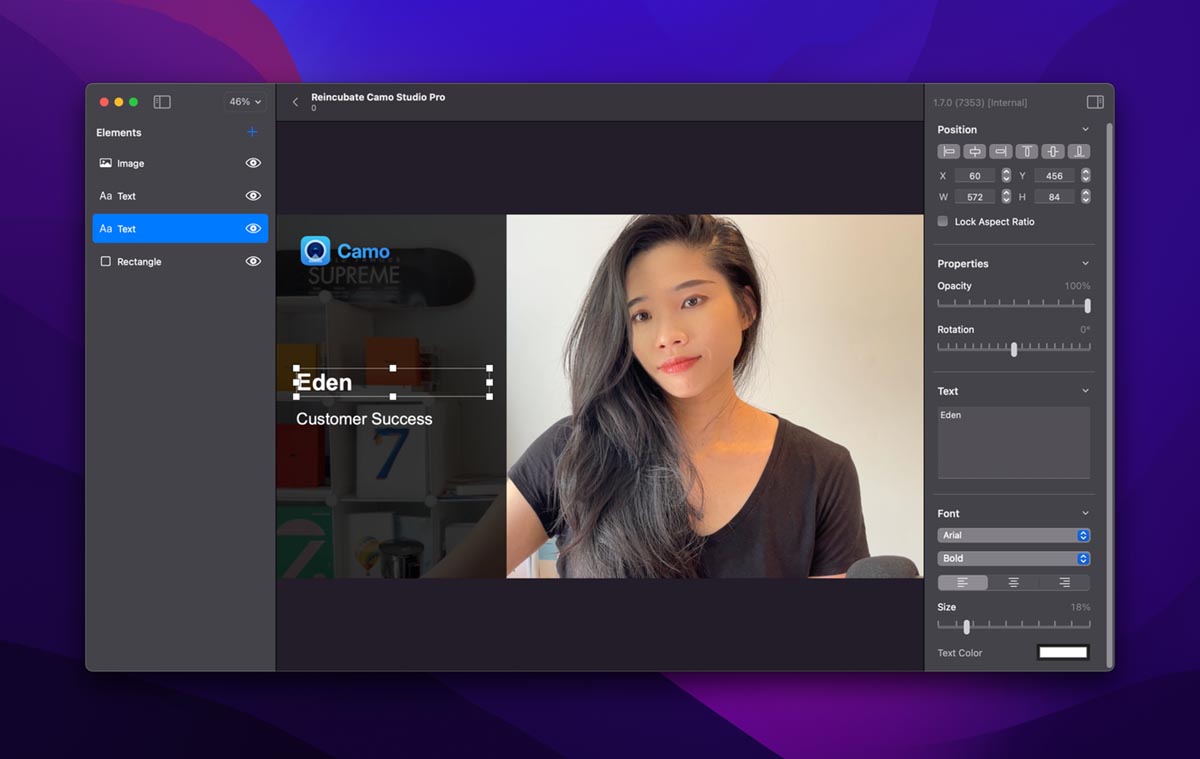The image size is (1200, 759).
Task: Open the 46% zoom dropdown
Action: (x=245, y=102)
